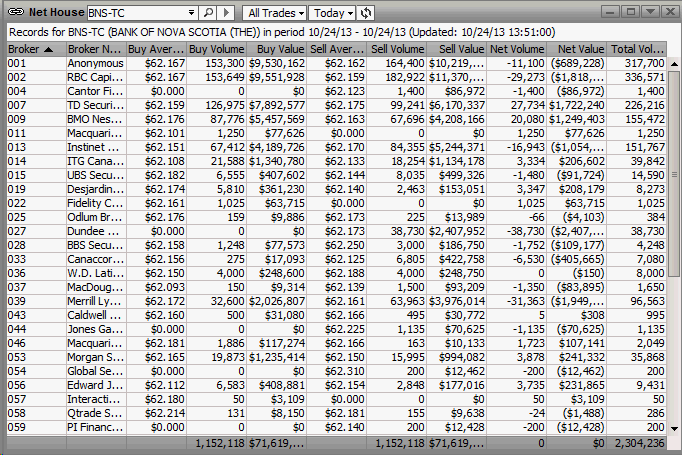Sort by the Broker Name column header

pyautogui.click(x=96, y=49)
